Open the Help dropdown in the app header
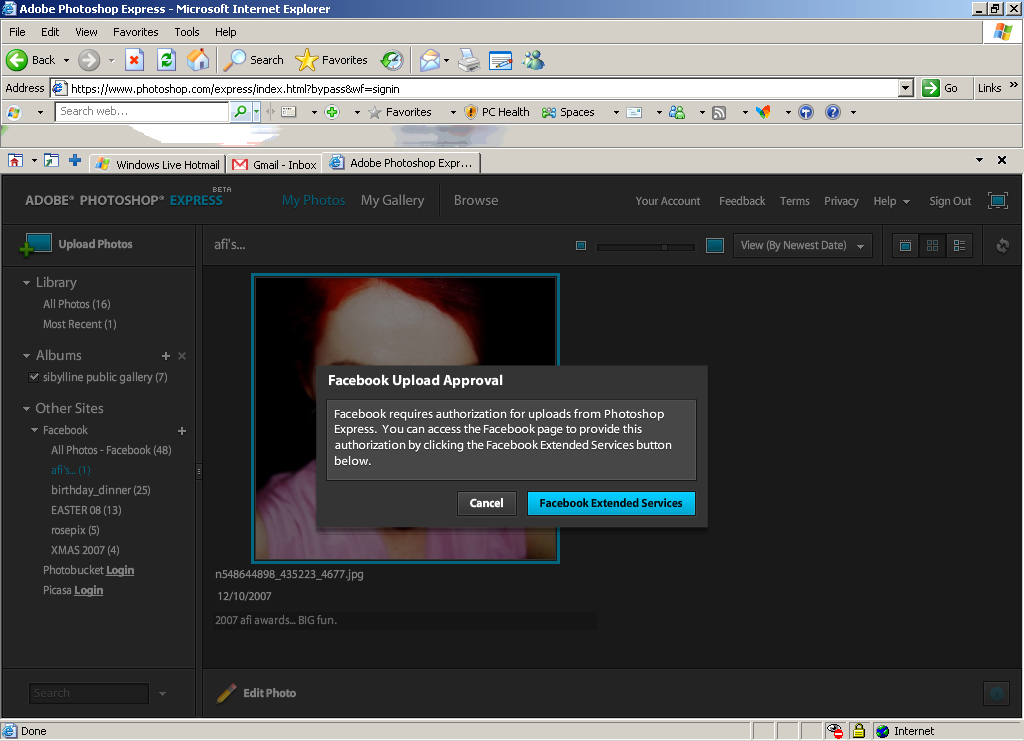This screenshot has height=741, width=1024. coord(891,201)
